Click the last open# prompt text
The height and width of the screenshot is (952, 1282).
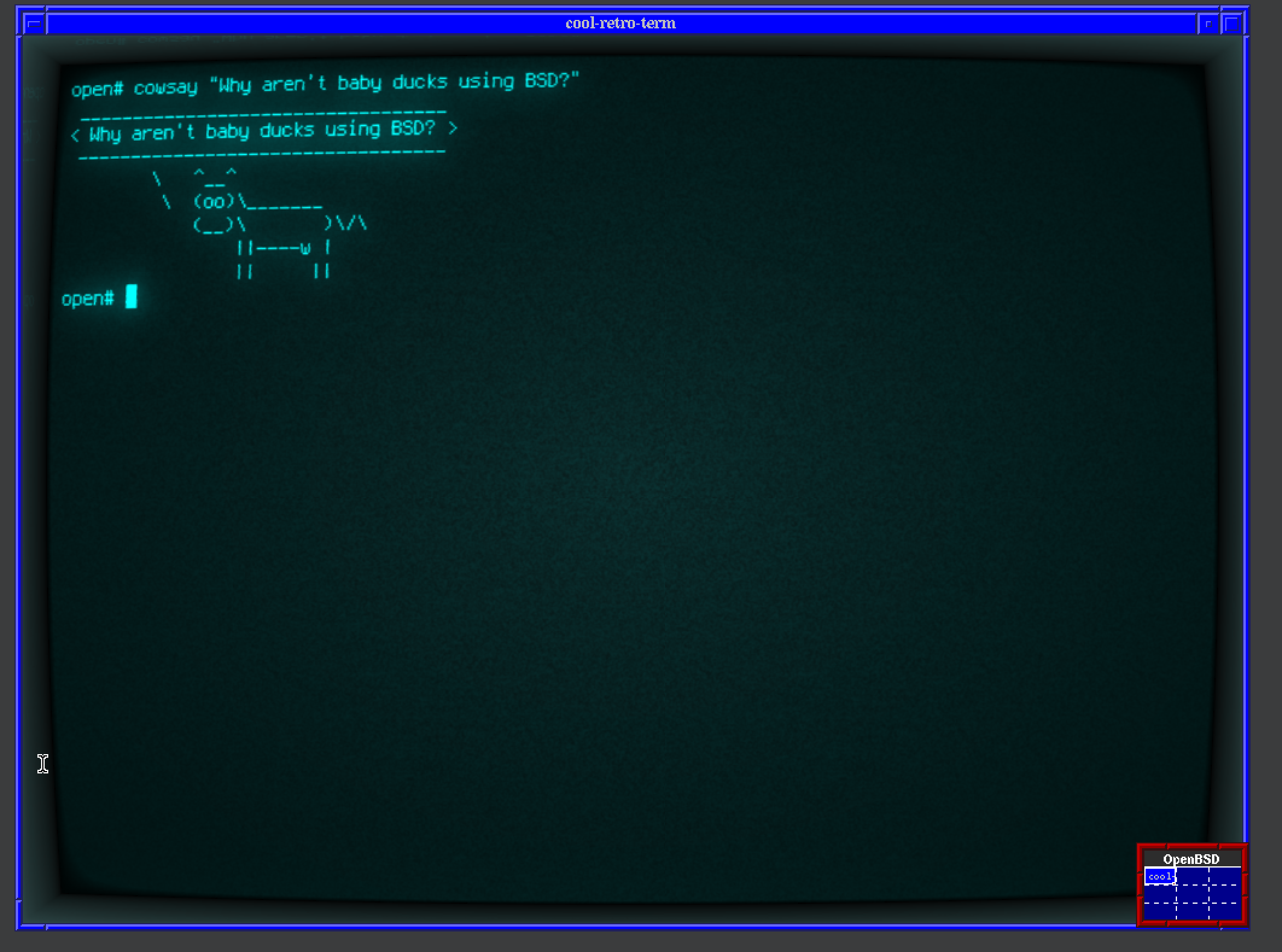click(88, 299)
